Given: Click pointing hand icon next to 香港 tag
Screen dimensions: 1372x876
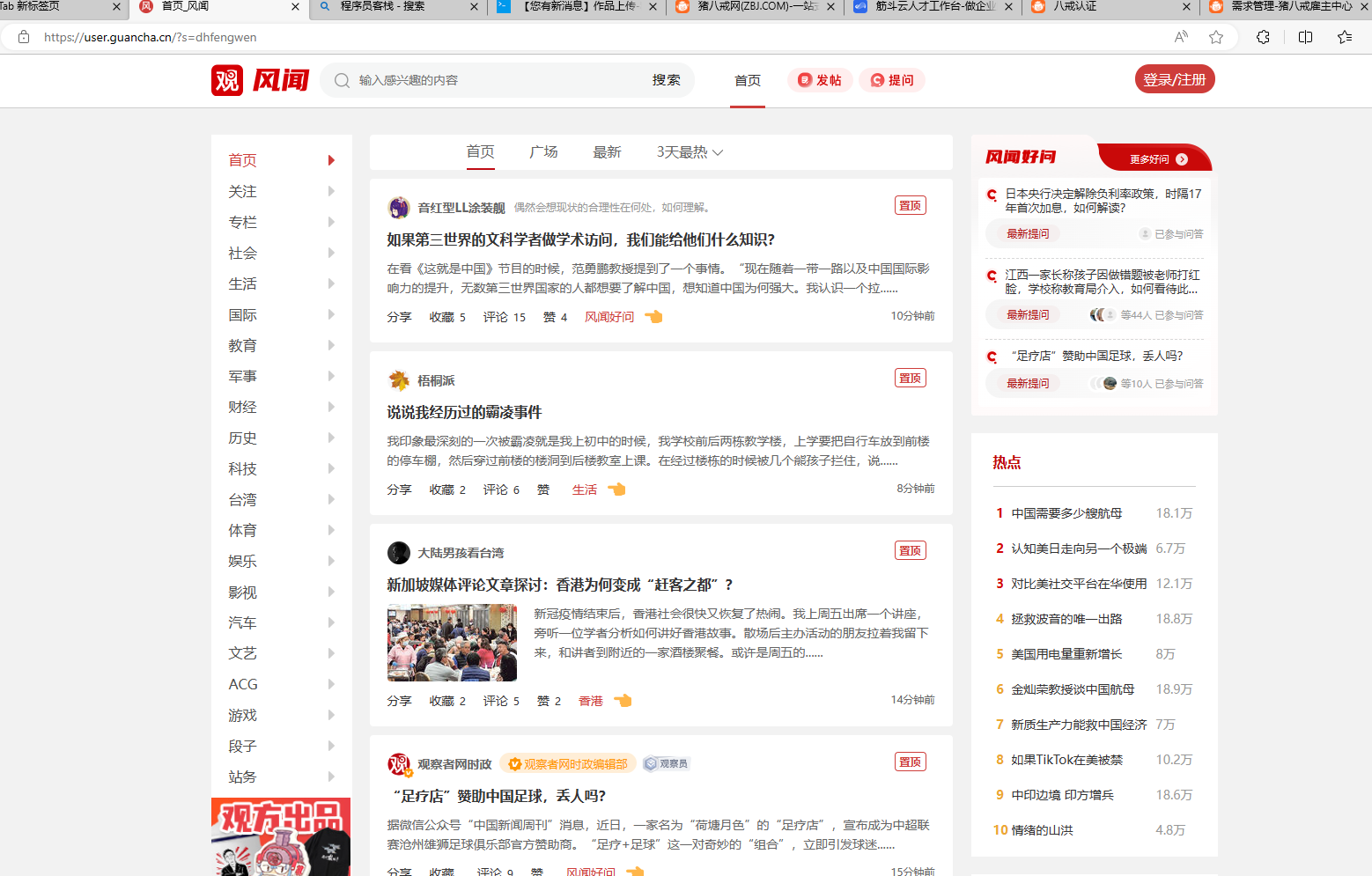Looking at the screenshot, I should pos(623,701).
